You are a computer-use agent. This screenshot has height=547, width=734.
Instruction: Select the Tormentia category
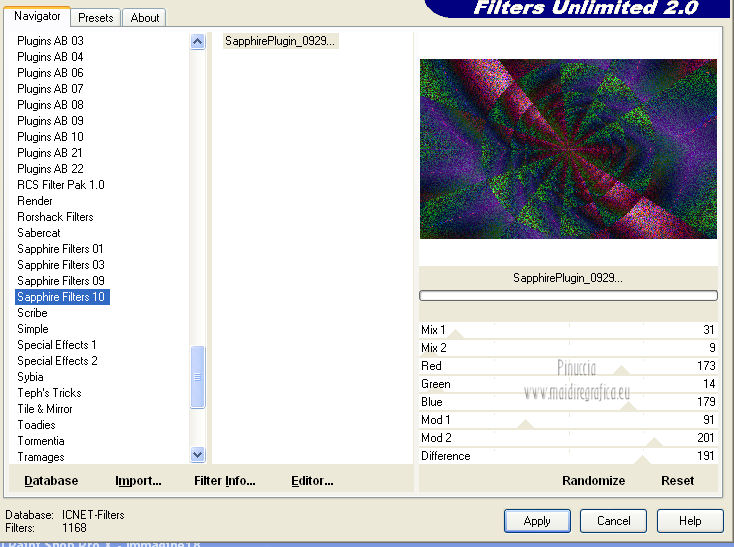41,441
